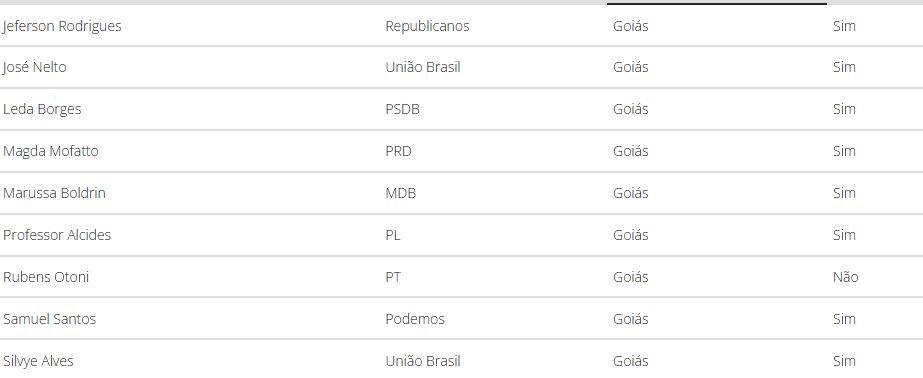Click on Professor Alcides name
This screenshot has width=923, height=378.
tap(57, 235)
